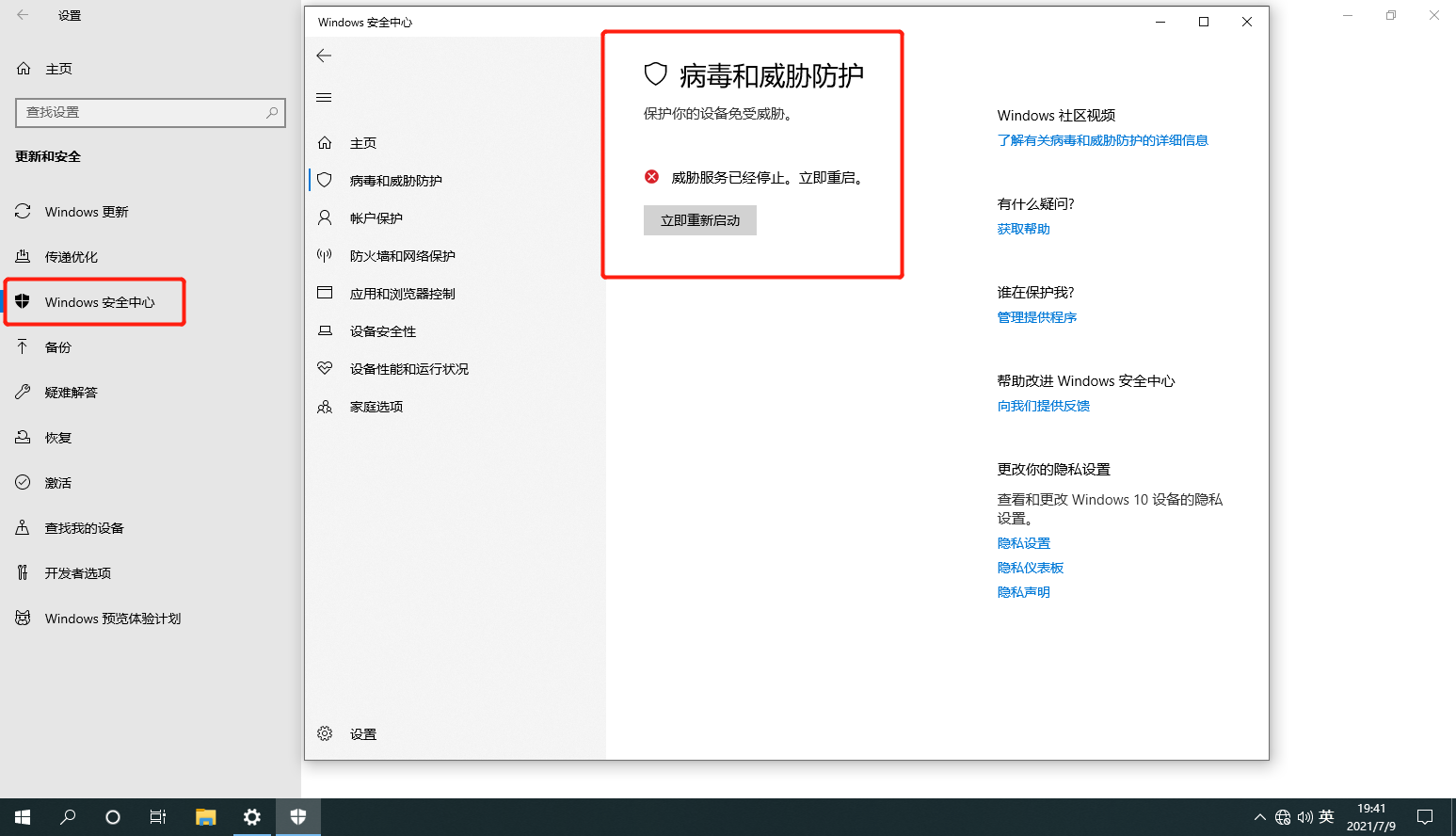Open 疑难解答 in Settings

(x=72, y=393)
